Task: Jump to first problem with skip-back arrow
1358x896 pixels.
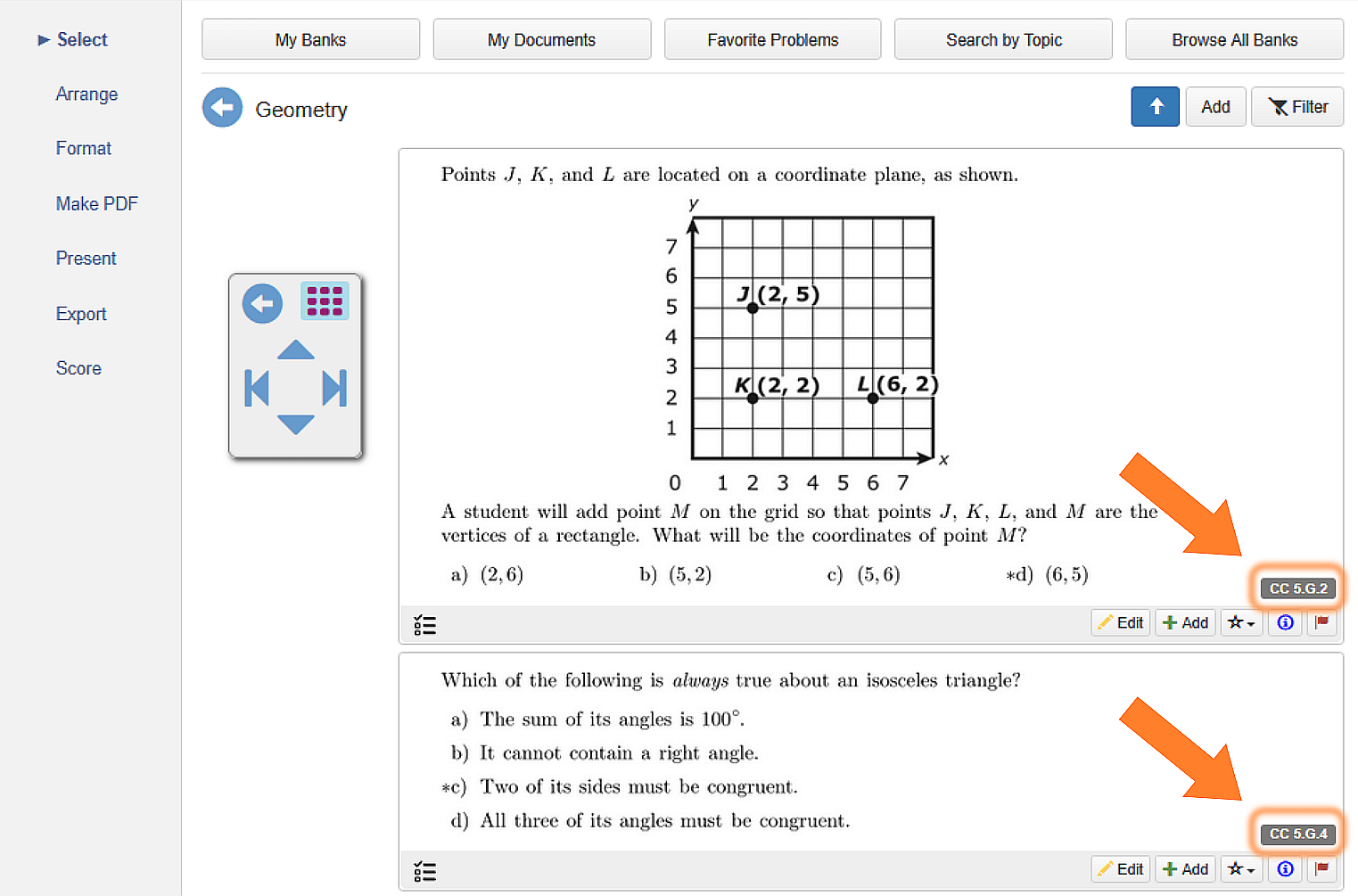Action: click(x=257, y=389)
